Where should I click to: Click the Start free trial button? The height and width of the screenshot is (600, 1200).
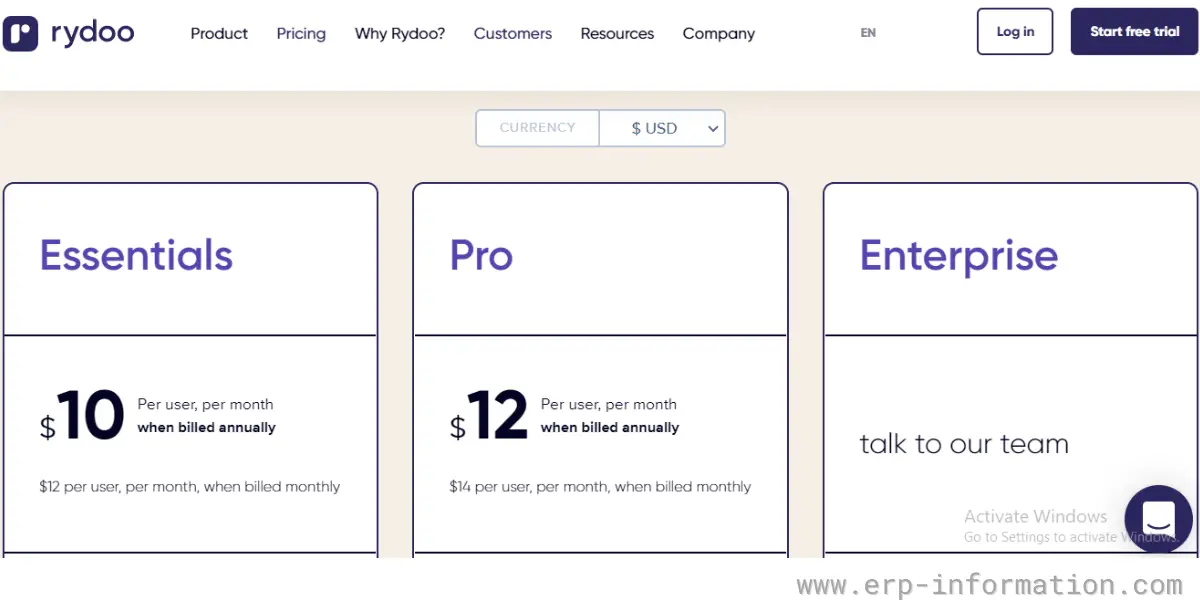pos(1134,32)
